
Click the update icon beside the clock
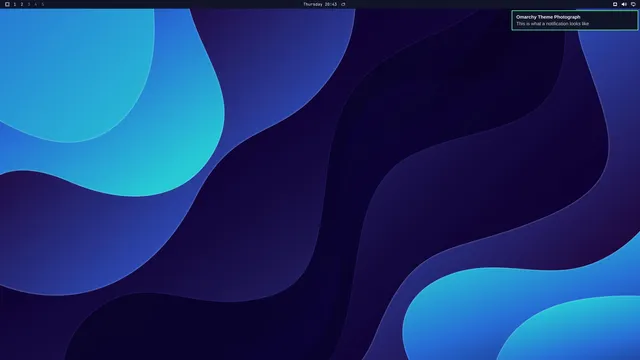click(x=343, y=4)
